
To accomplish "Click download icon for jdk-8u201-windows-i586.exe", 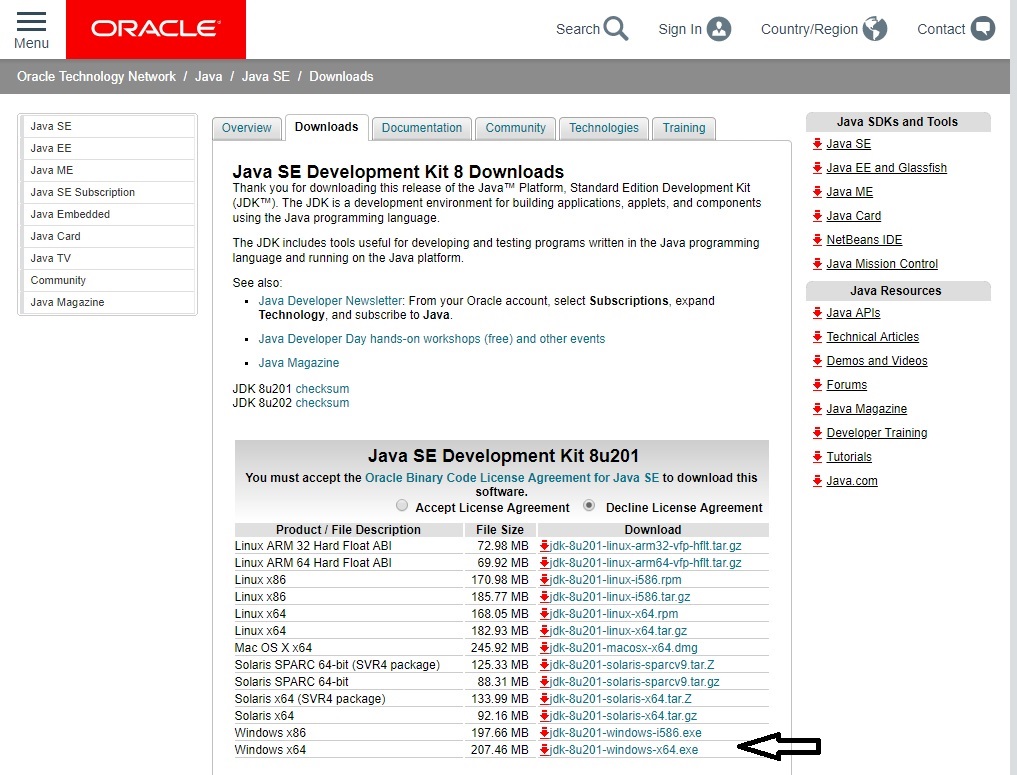I will click(545, 733).
